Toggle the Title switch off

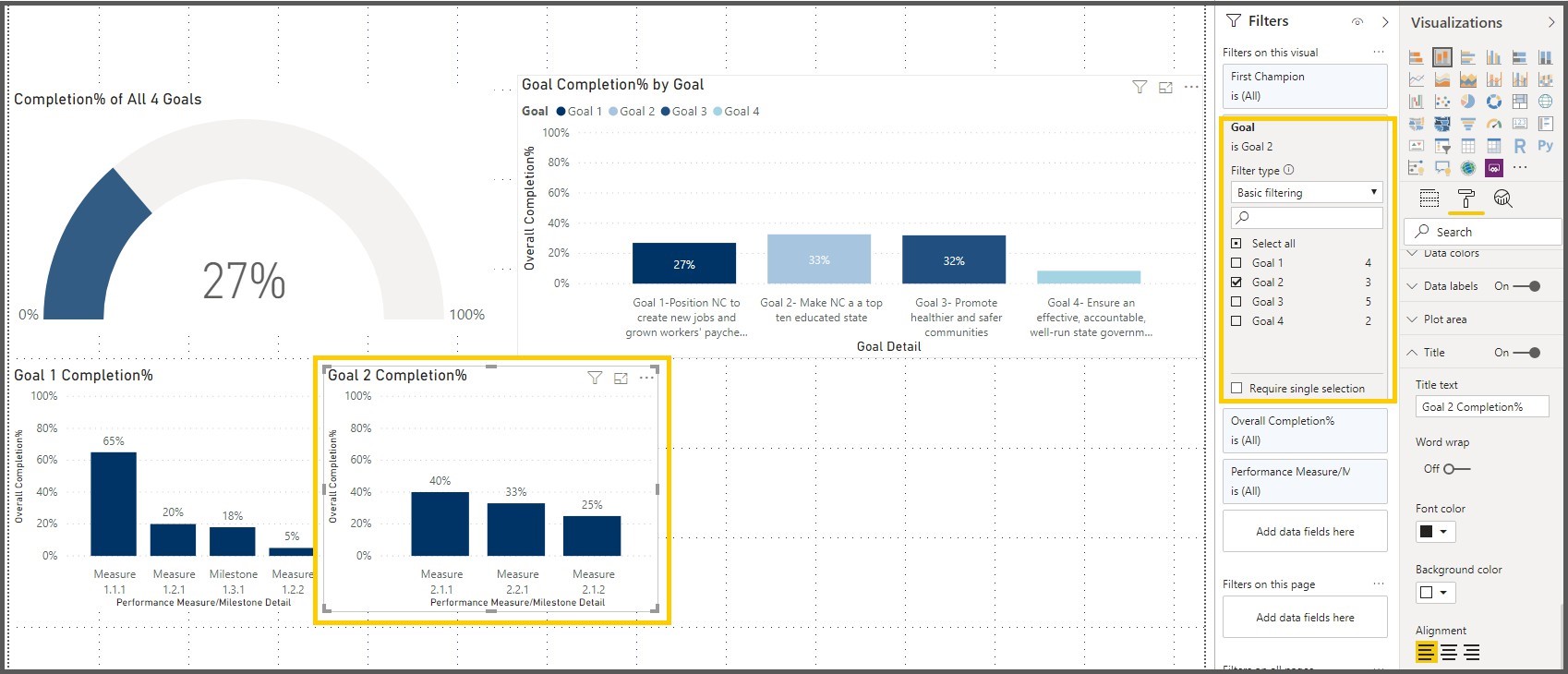tap(1526, 353)
